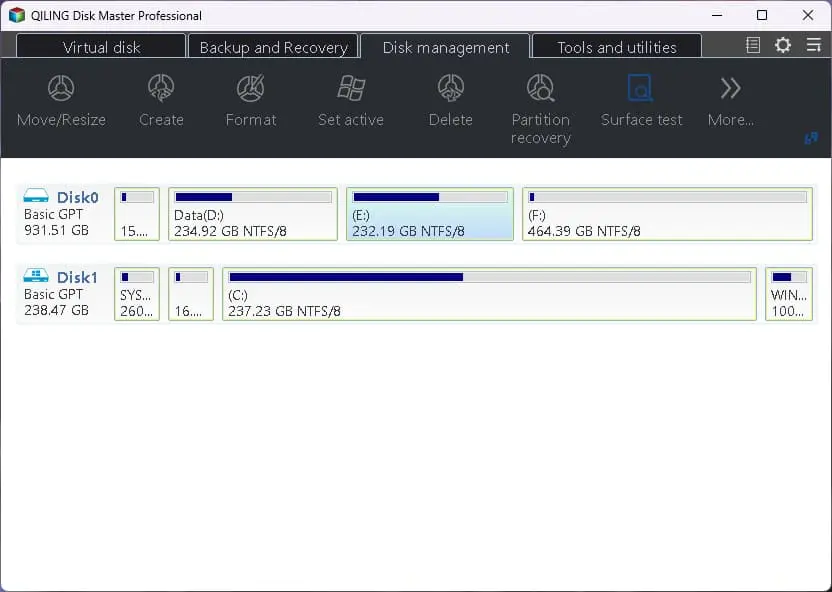Click the (C:) 237.23 GB partition
The image size is (832, 592).
489,294
